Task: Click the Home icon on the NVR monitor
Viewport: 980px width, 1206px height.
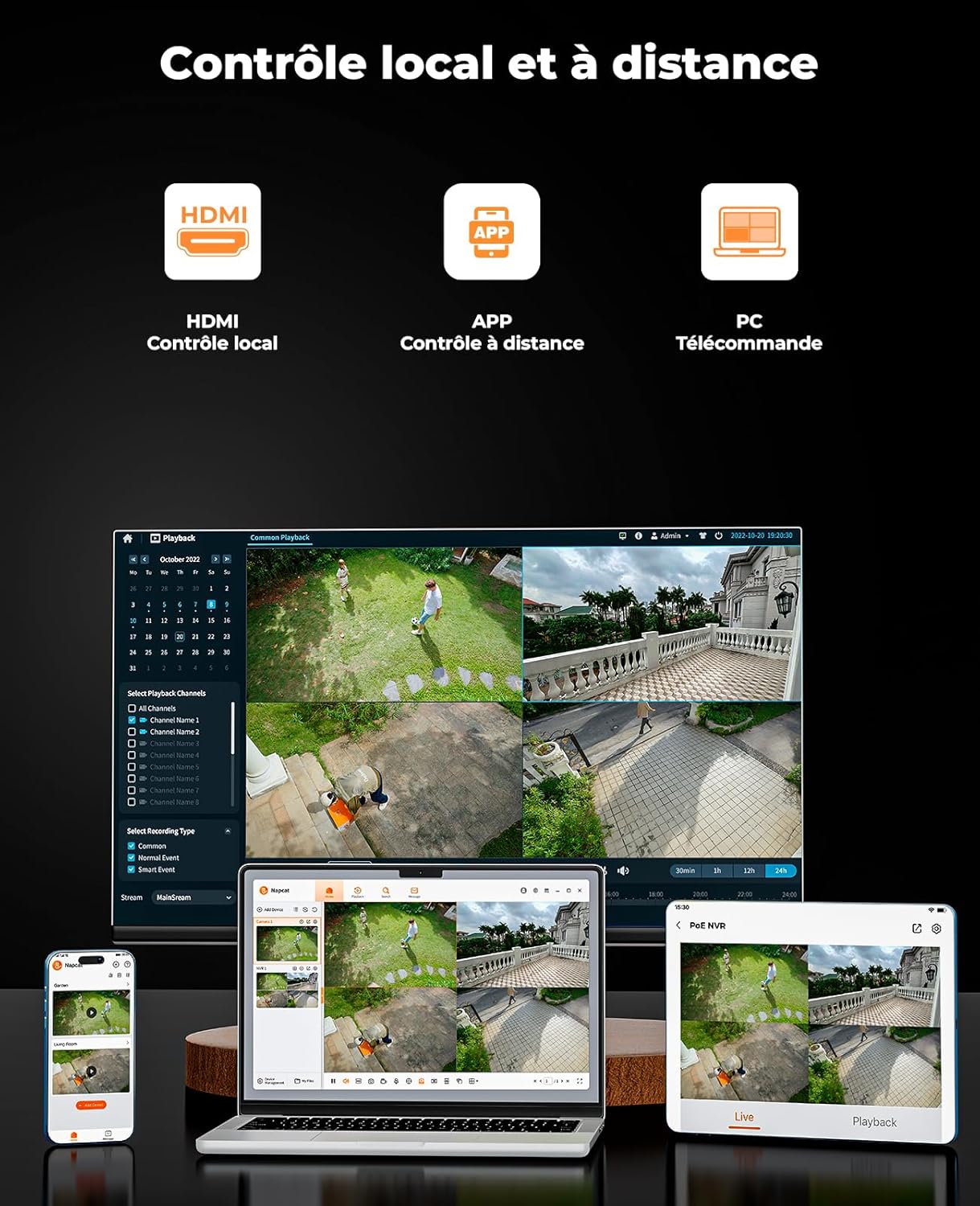Action: [128, 539]
